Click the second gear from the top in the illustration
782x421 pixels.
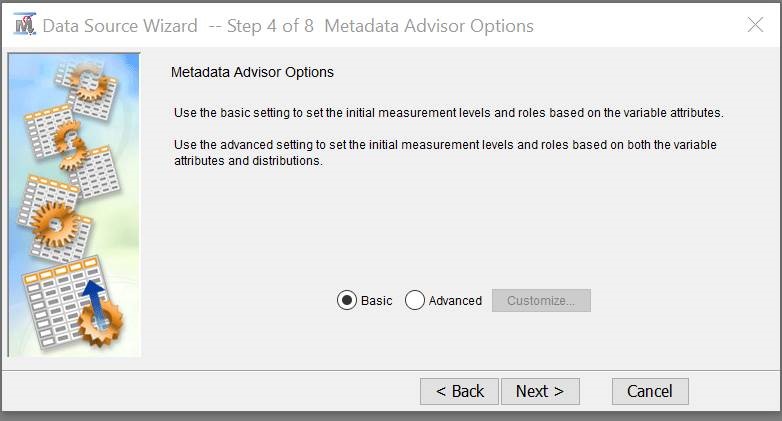70,145
